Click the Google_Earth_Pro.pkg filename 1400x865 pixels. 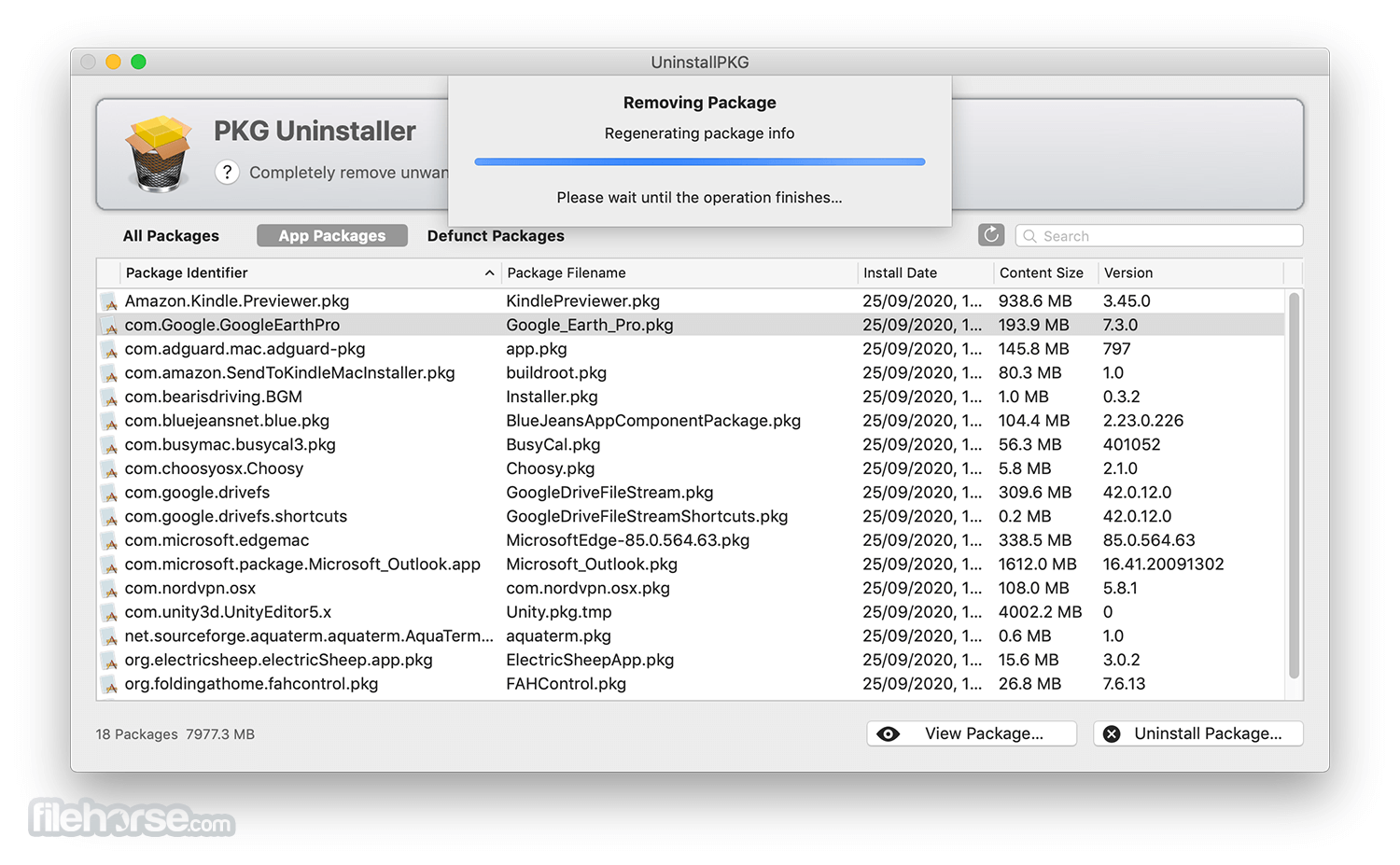[590, 326]
